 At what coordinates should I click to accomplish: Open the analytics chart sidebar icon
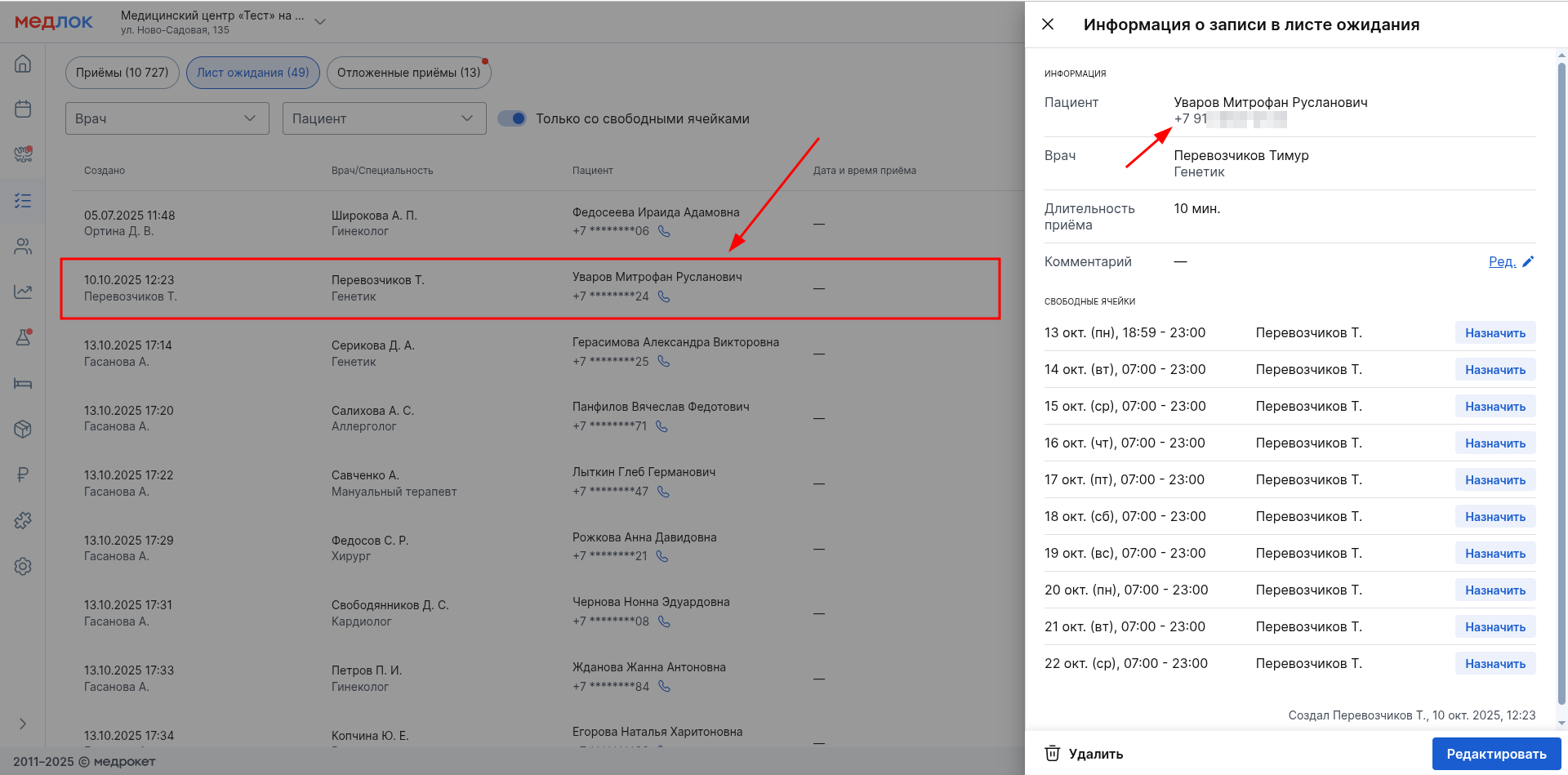(23, 292)
